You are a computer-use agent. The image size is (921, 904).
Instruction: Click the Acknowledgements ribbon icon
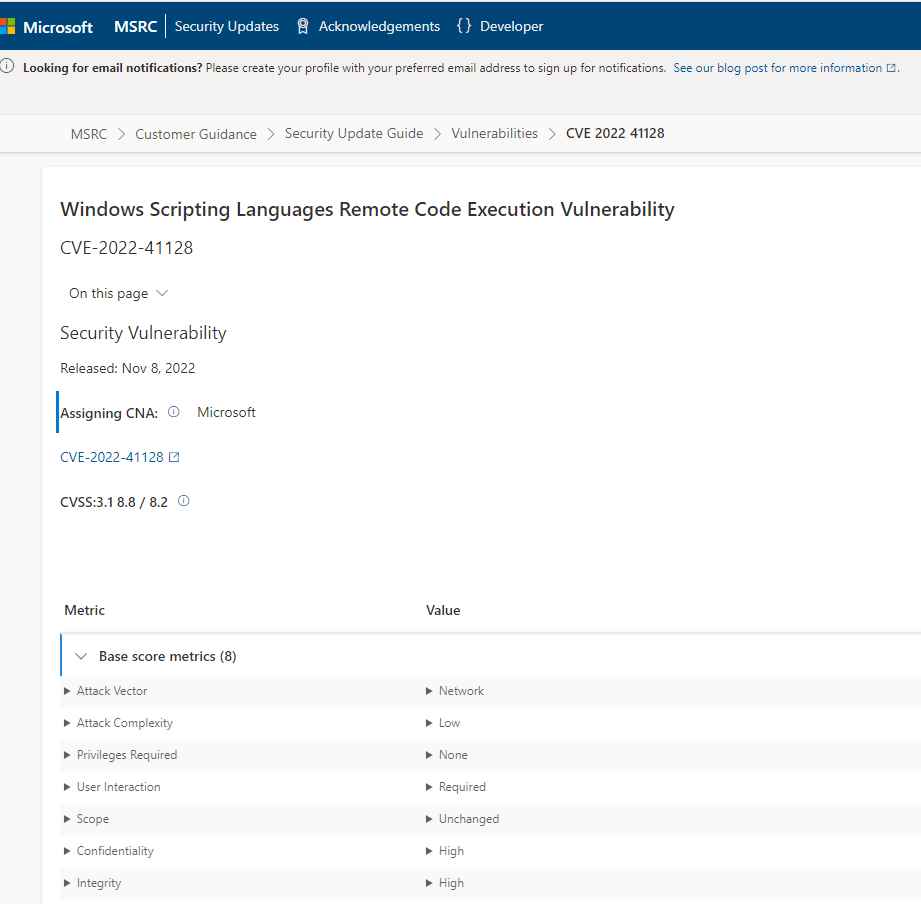click(x=302, y=26)
